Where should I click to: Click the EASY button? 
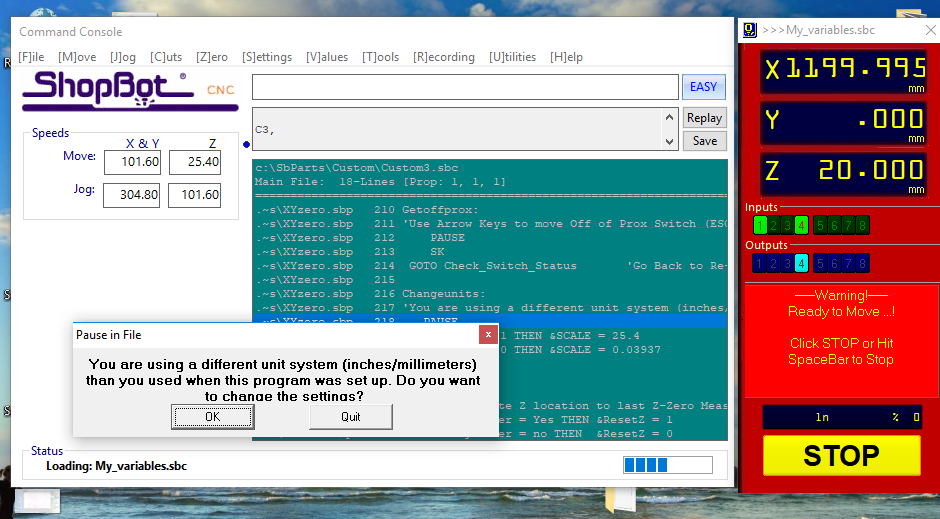[x=704, y=87]
